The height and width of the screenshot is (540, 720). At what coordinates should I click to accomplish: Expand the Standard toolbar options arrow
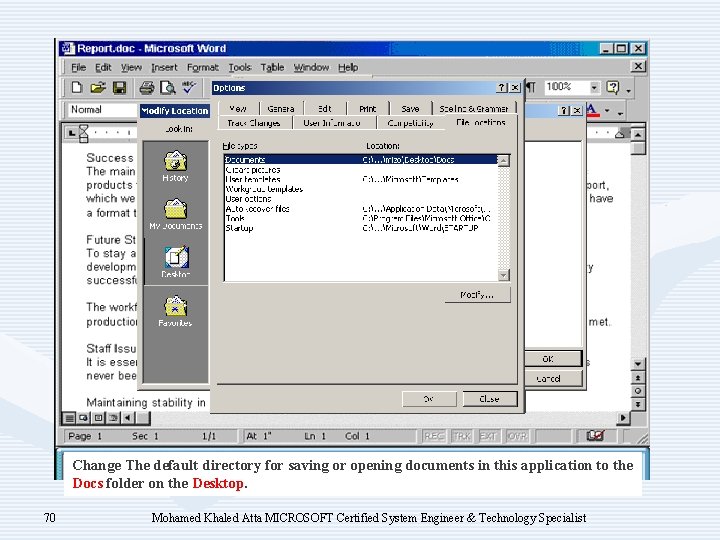coord(628,90)
